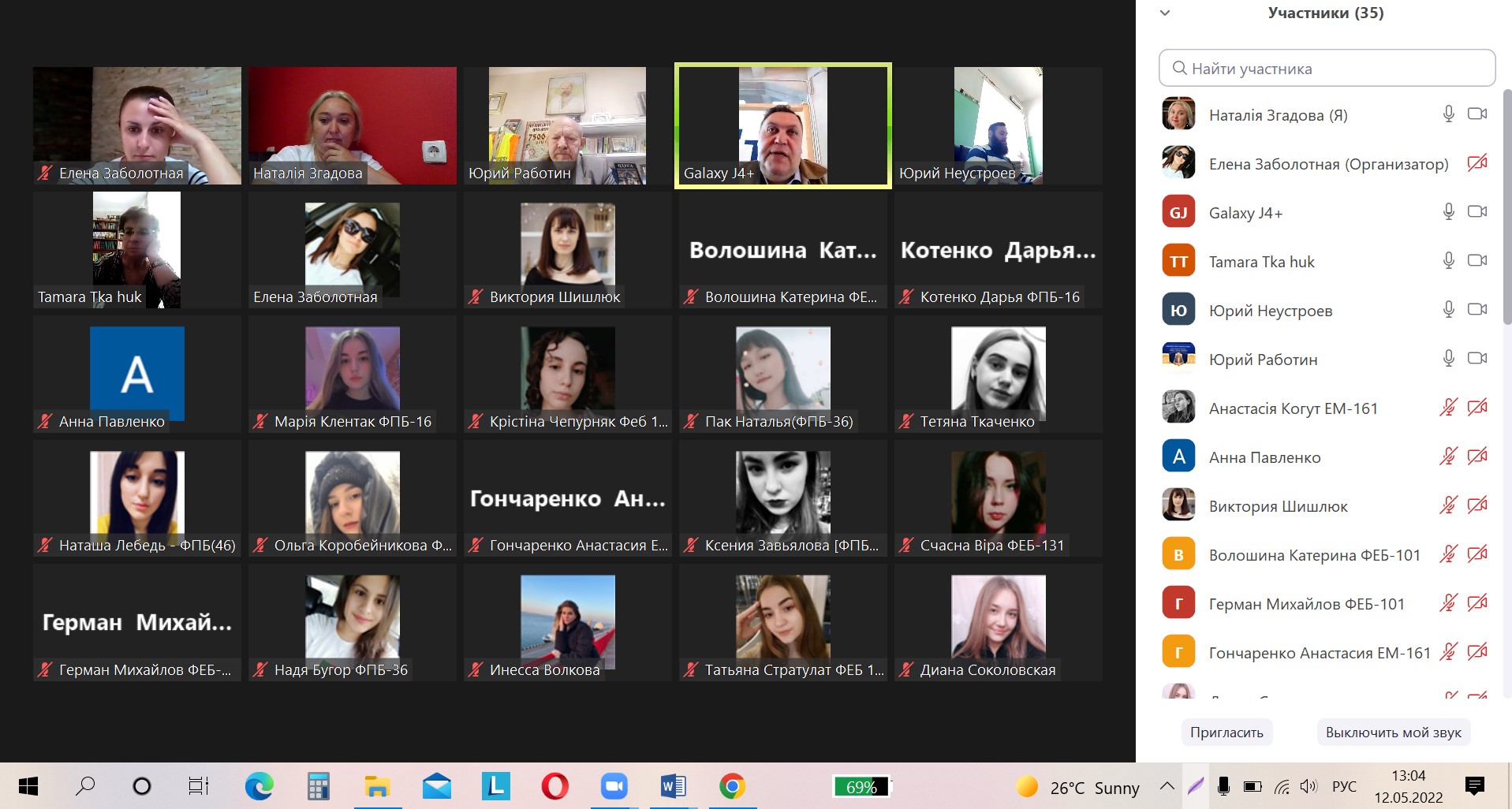Click microphone icon next to Galaxy J4+

pyautogui.click(x=1448, y=212)
